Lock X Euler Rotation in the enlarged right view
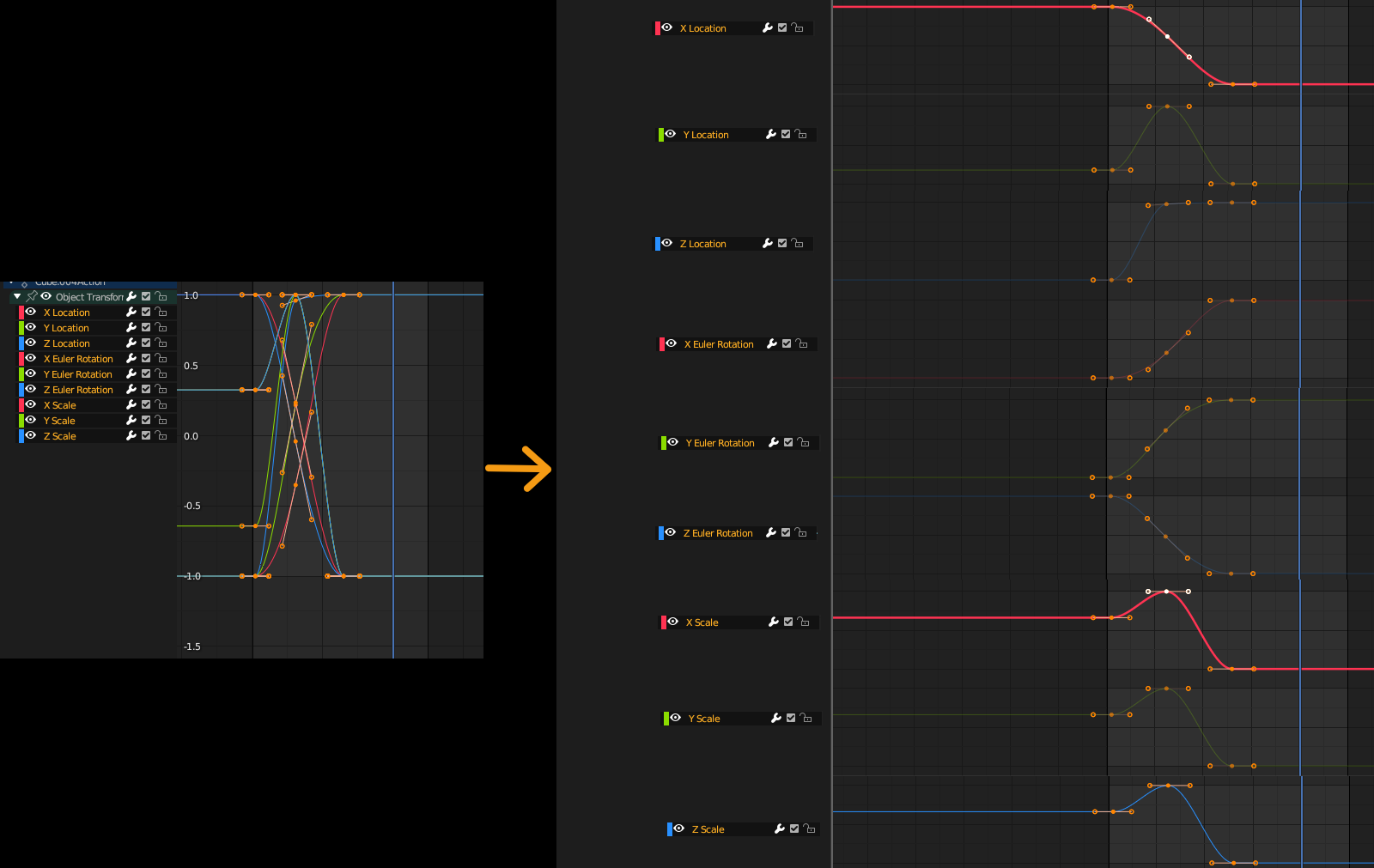Screen dimensions: 1374x868 [801, 344]
